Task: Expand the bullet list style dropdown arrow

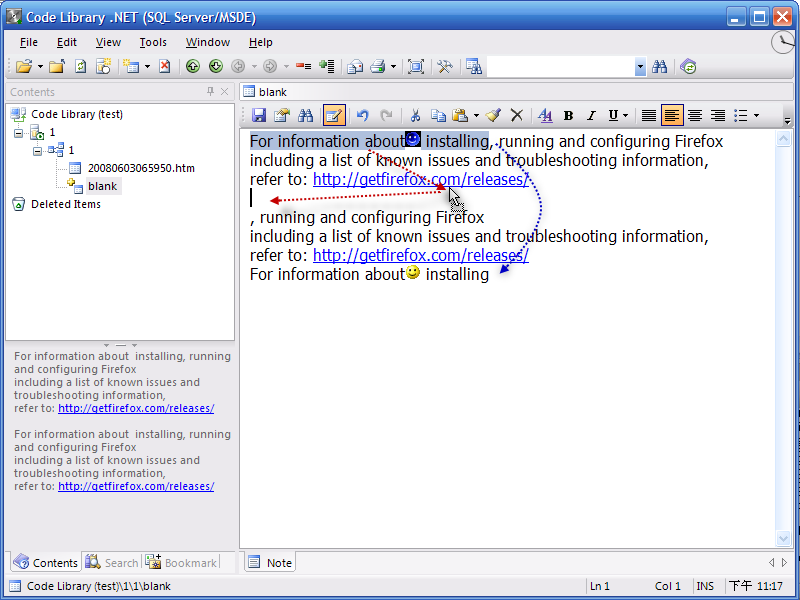Action: pos(756,116)
